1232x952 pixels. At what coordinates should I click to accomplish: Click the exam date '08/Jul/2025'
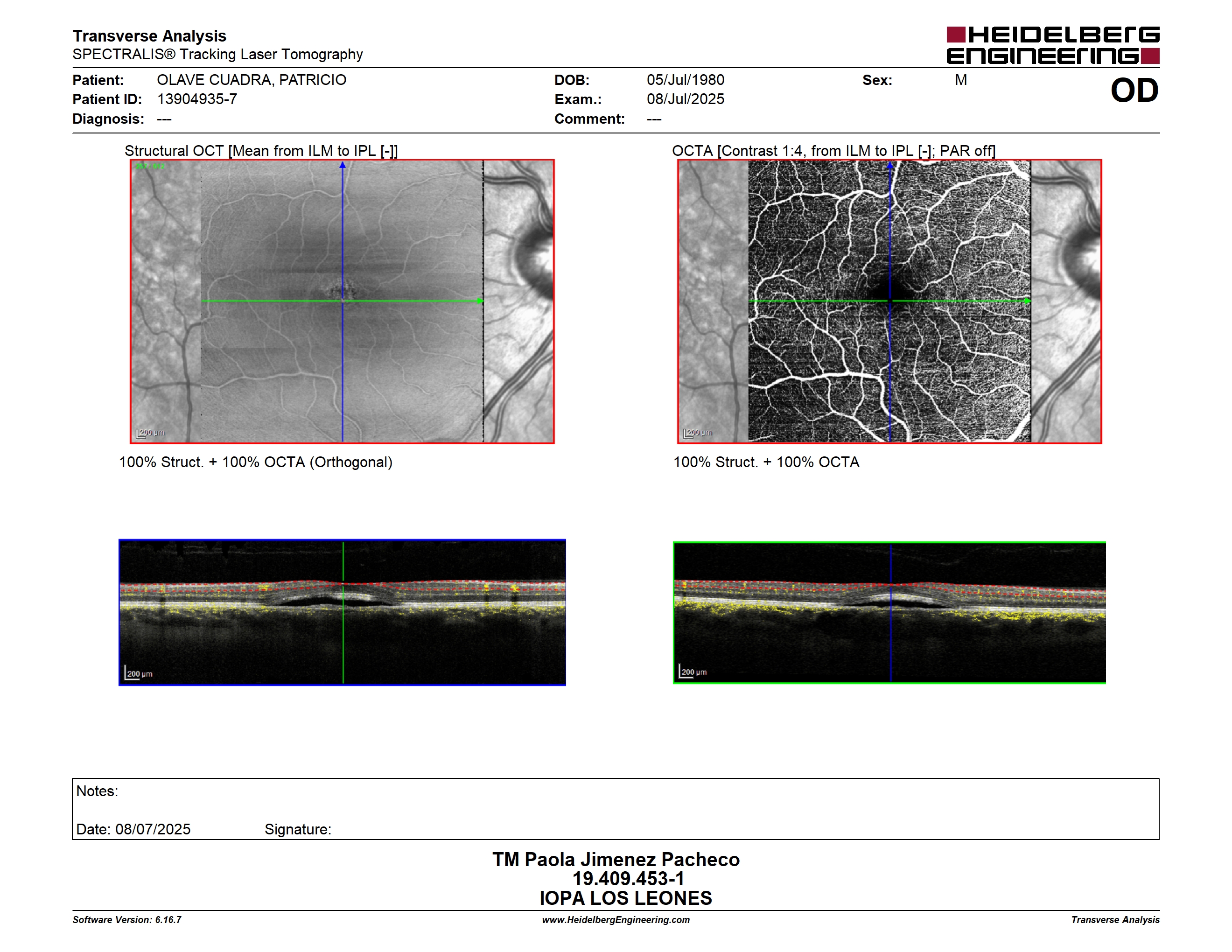(686, 98)
